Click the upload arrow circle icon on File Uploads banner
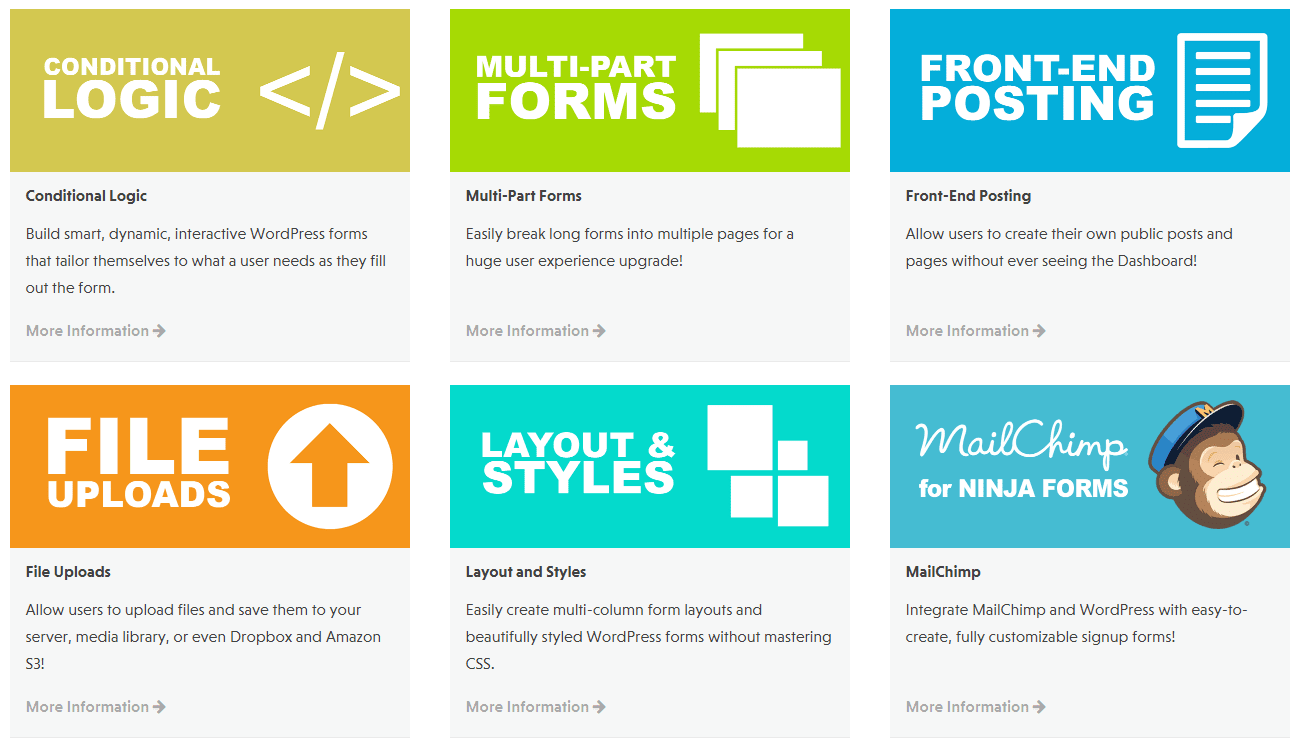Image resolution: width=1297 pixels, height=746 pixels. [x=330, y=466]
